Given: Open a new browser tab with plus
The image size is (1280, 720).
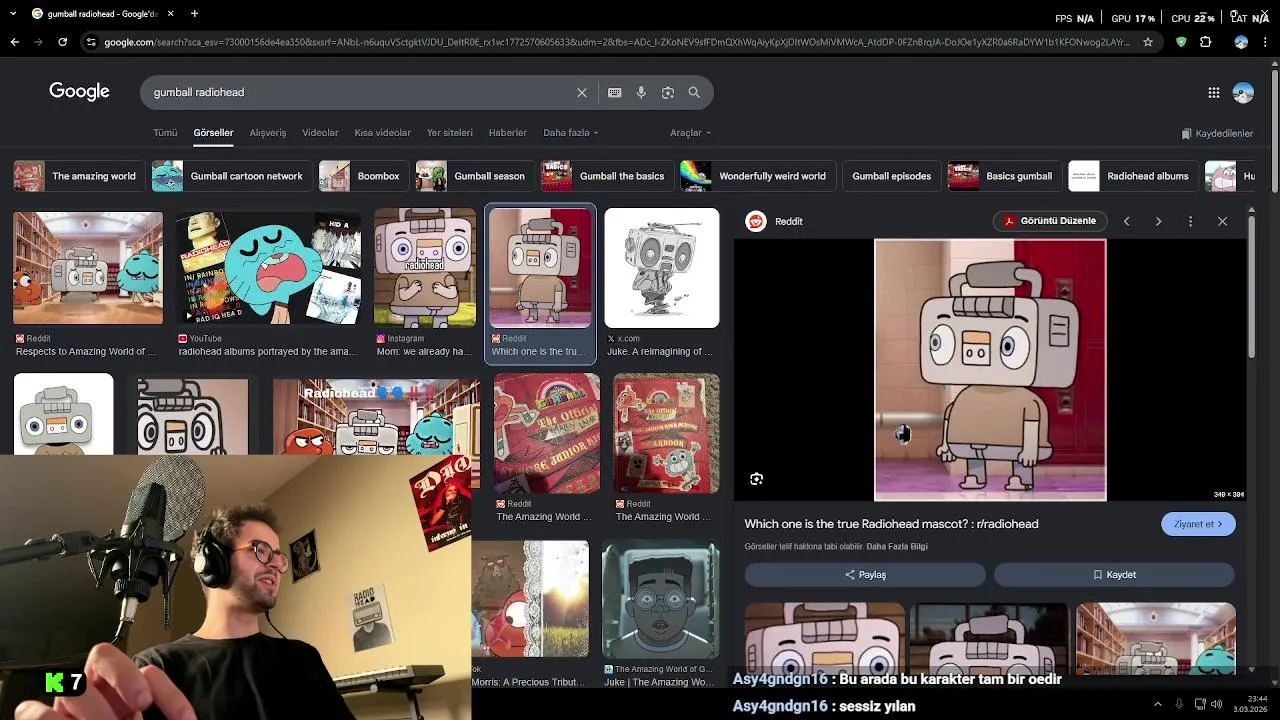Looking at the screenshot, I should [194, 13].
